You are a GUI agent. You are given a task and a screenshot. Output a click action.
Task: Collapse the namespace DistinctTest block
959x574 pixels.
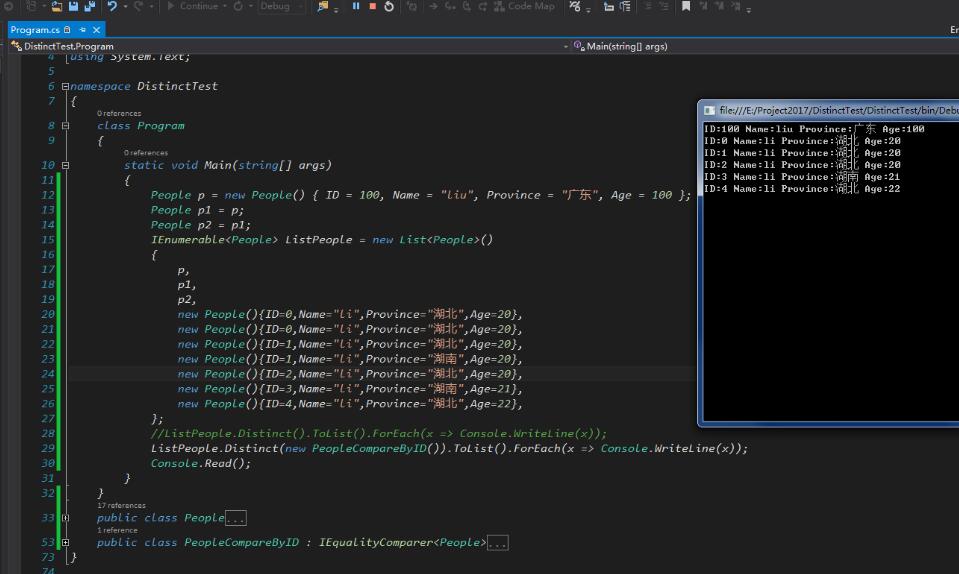[x=65, y=86]
